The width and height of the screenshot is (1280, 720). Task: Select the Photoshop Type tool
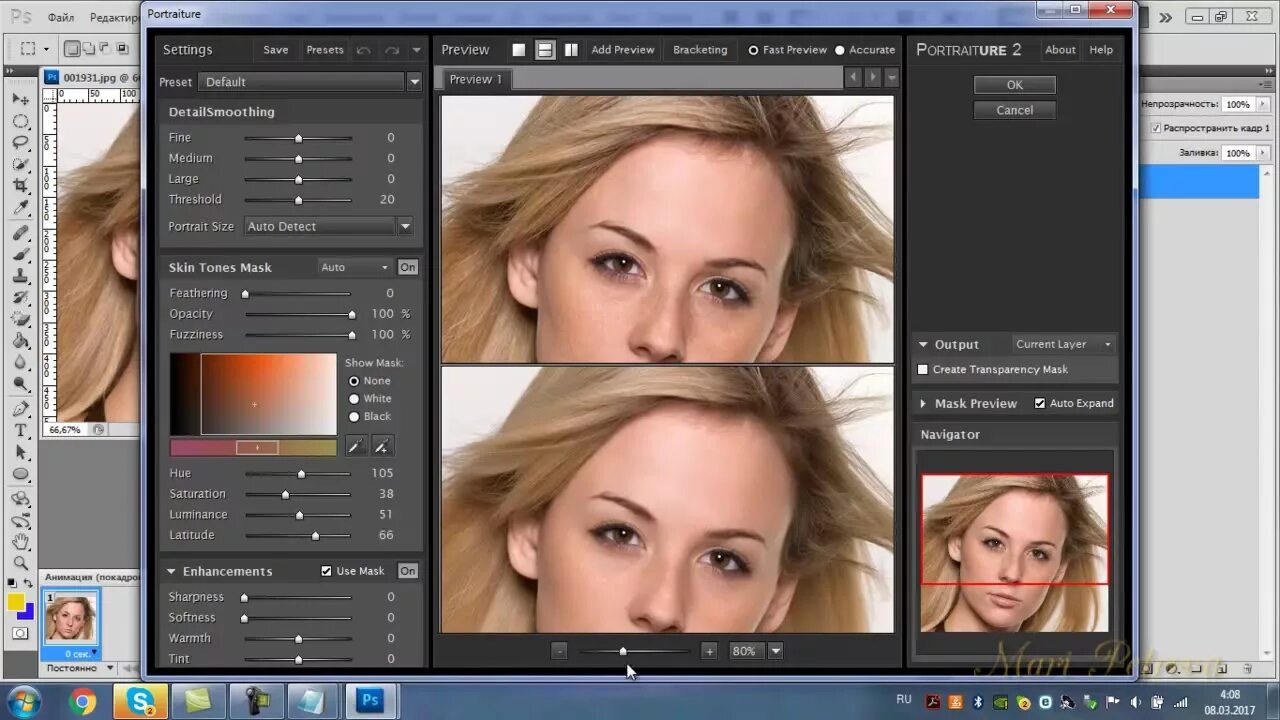(x=20, y=430)
